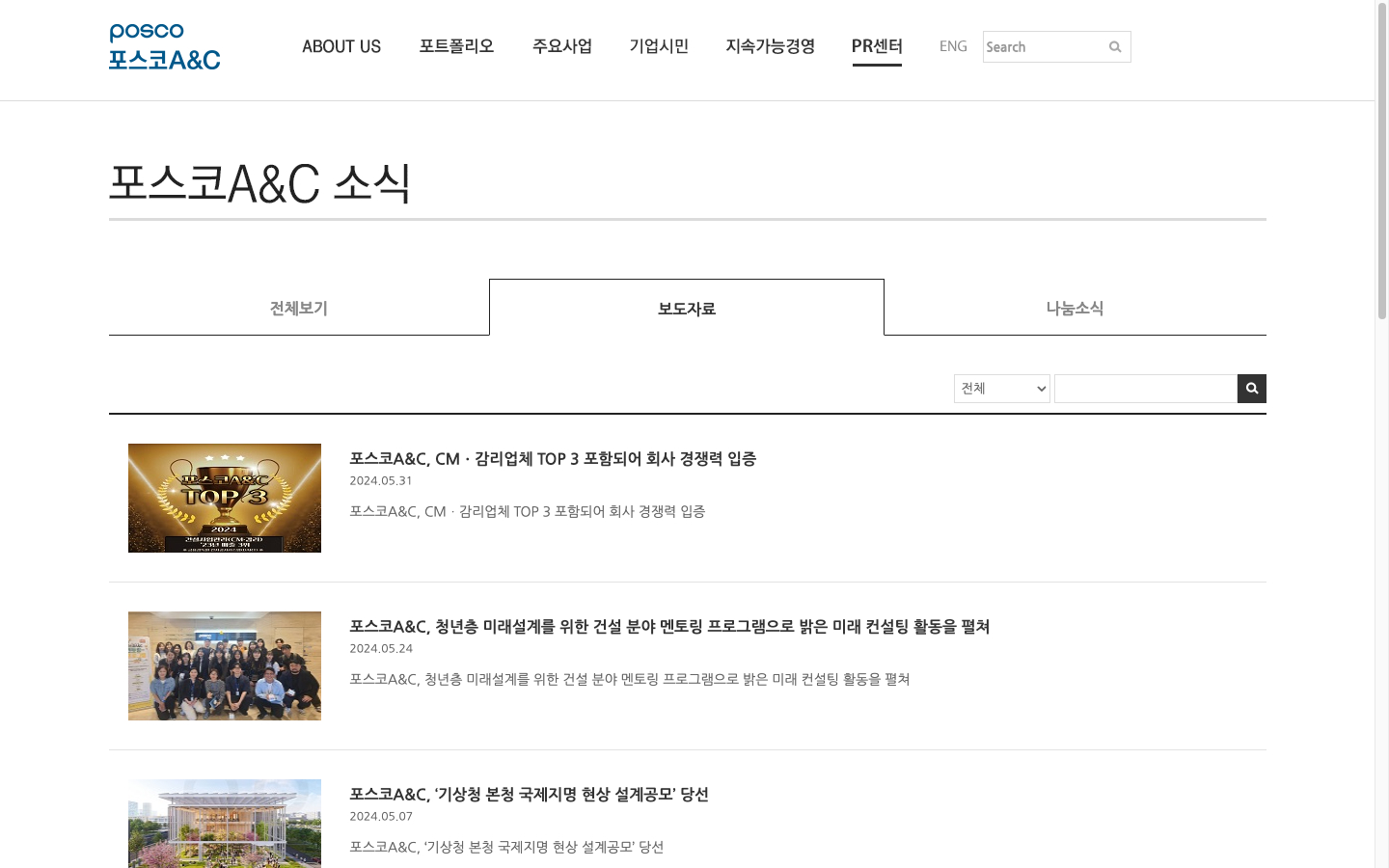Click the gray summary text about 멘토링 프로그램

630,679
